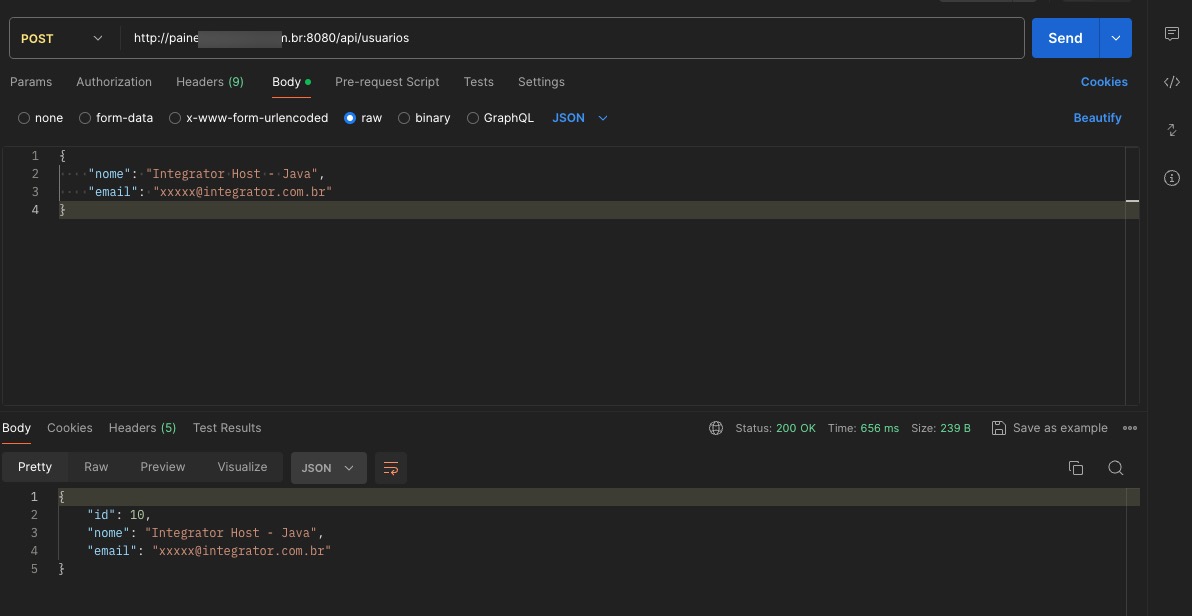Open the code snippet icon in sidebar
The width and height of the screenshot is (1192, 616).
[x=1172, y=82]
